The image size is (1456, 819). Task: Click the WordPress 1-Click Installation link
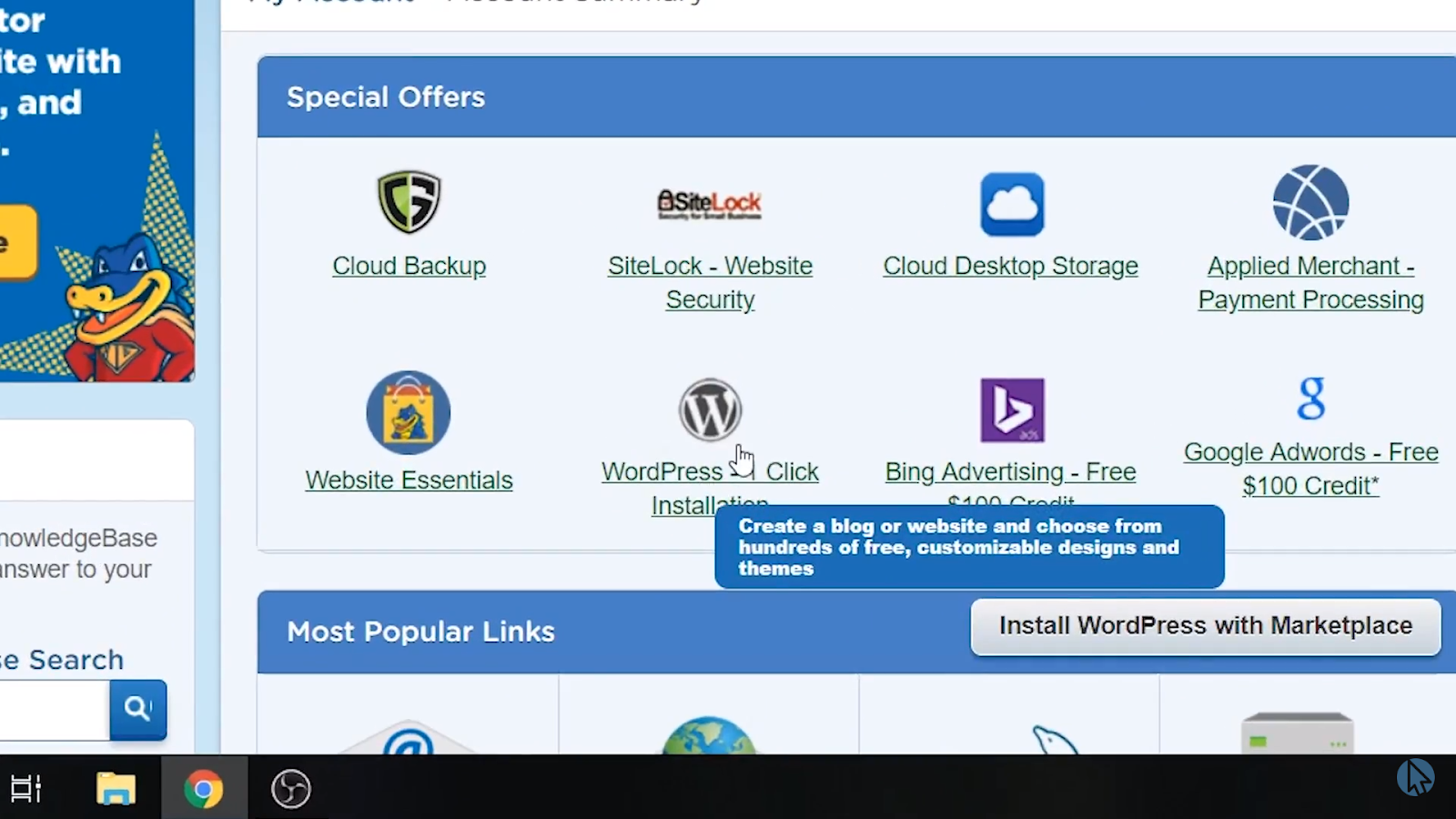[710, 488]
